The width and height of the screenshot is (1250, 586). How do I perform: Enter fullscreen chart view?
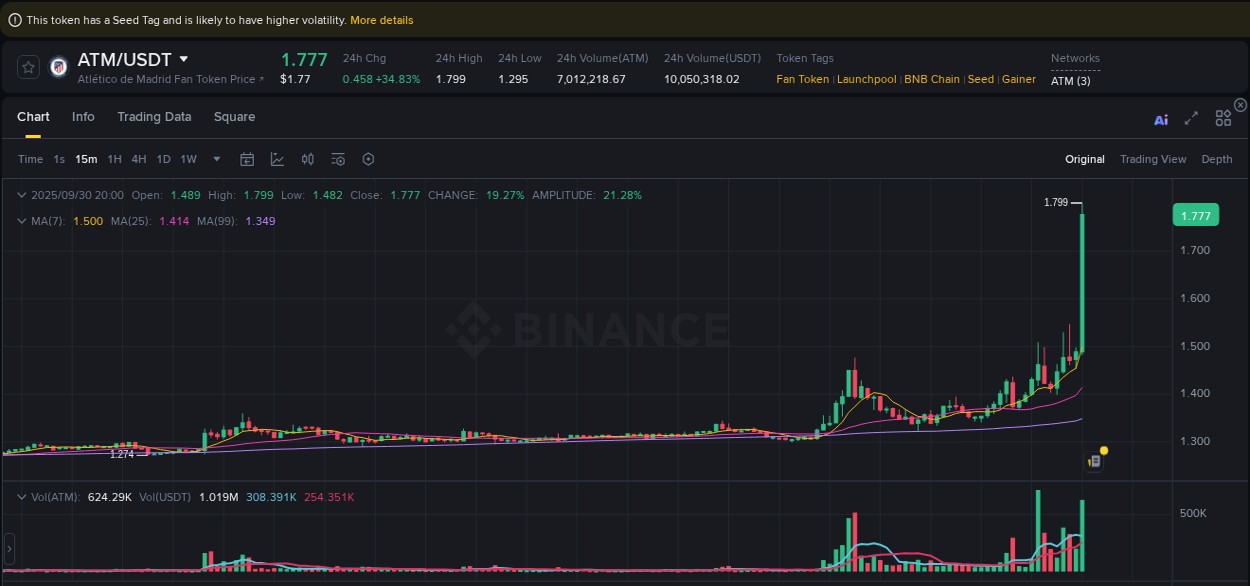click(1191, 117)
